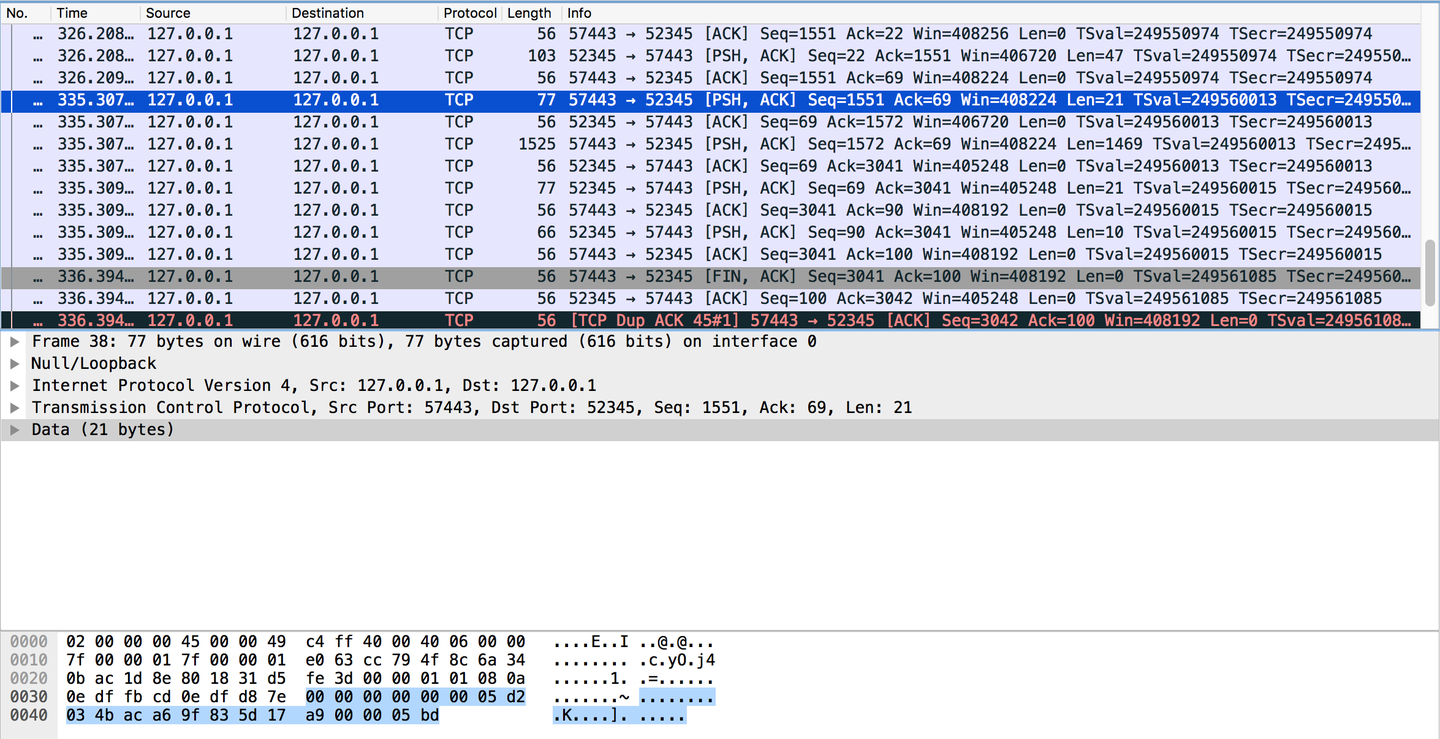
Task: Select the packet row at time 326.209
Action: coord(710,78)
